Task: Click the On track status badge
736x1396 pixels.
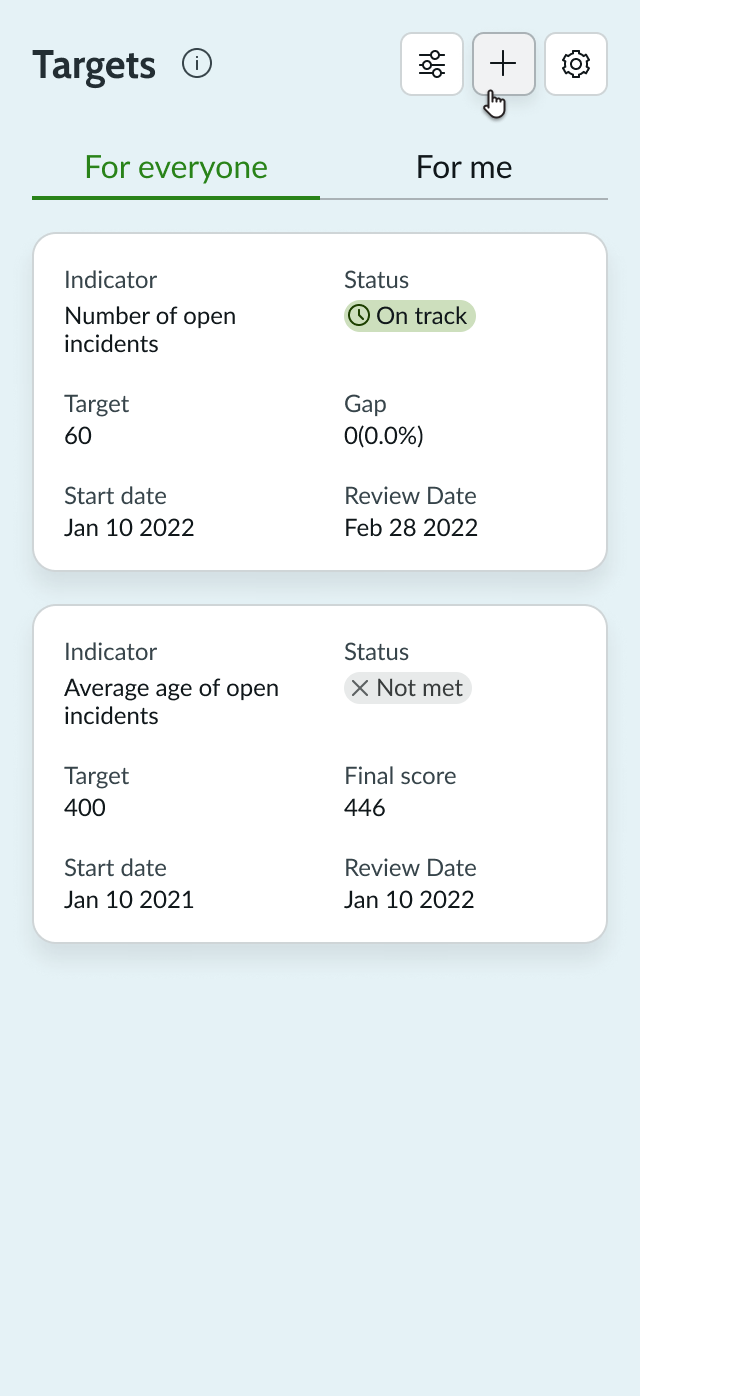Action: coord(409,315)
